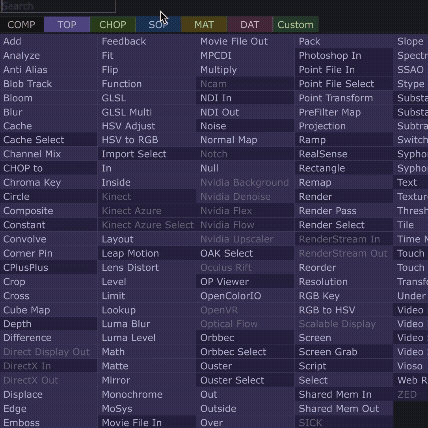Image resolution: width=428 pixels, height=428 pixels.
Task: Select the Normal Map operator
Action: 245,140
